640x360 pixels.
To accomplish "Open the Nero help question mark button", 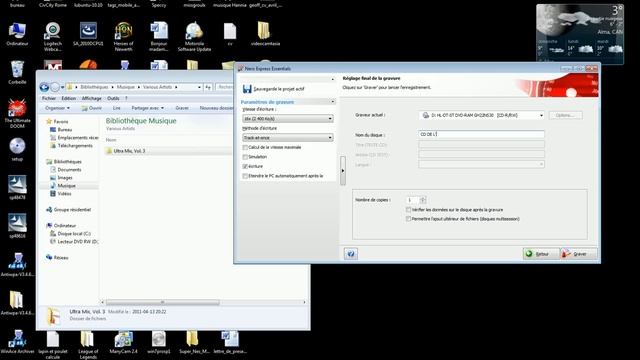I will (351, 254).
